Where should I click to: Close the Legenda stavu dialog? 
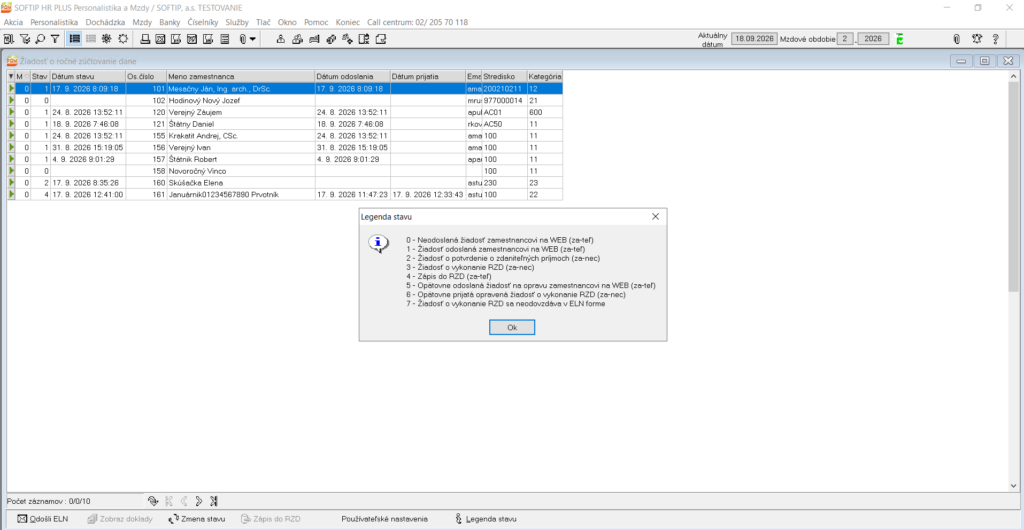coord(655,217)
